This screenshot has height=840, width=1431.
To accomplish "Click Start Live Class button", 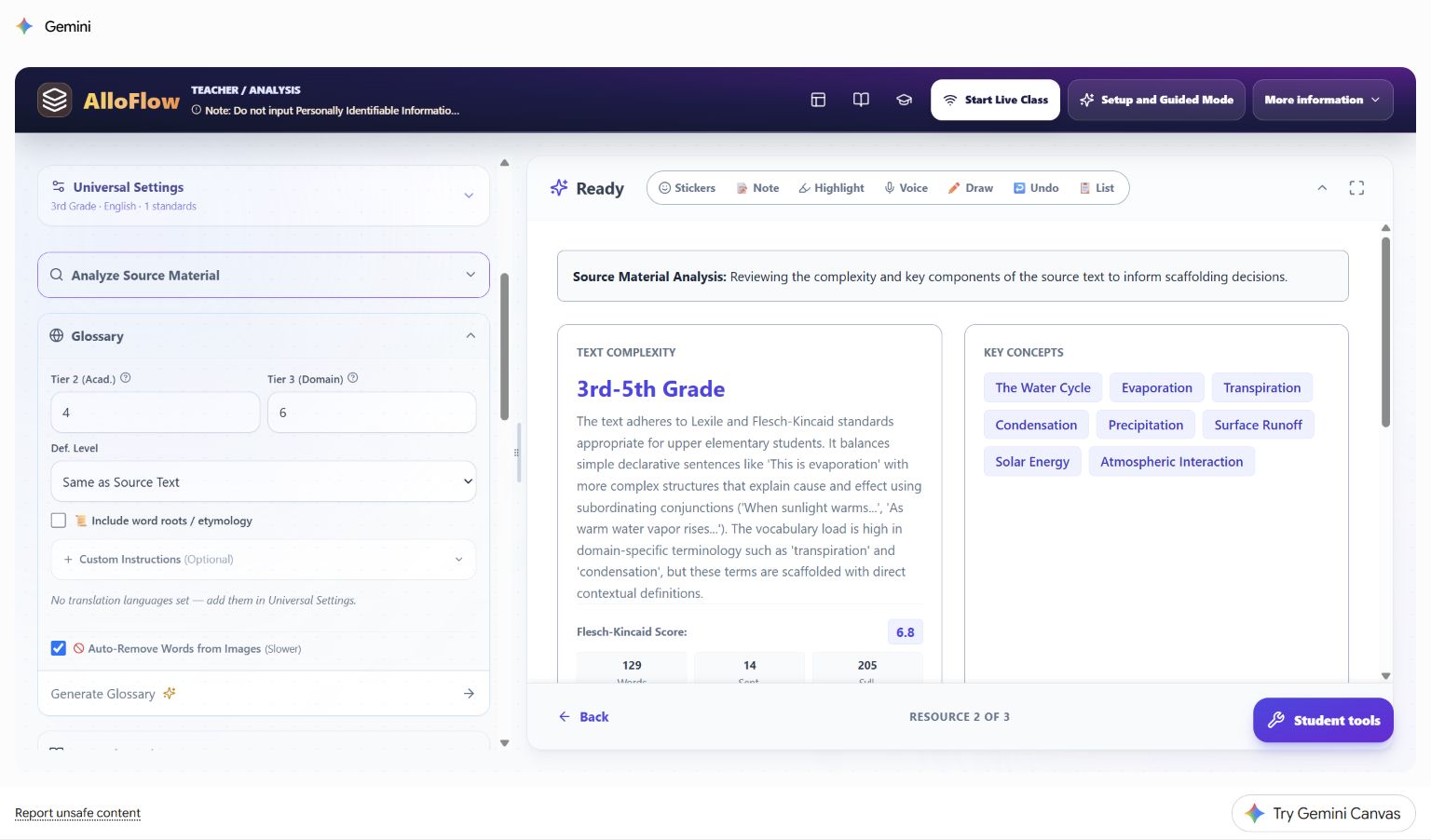I will (995, 100).
